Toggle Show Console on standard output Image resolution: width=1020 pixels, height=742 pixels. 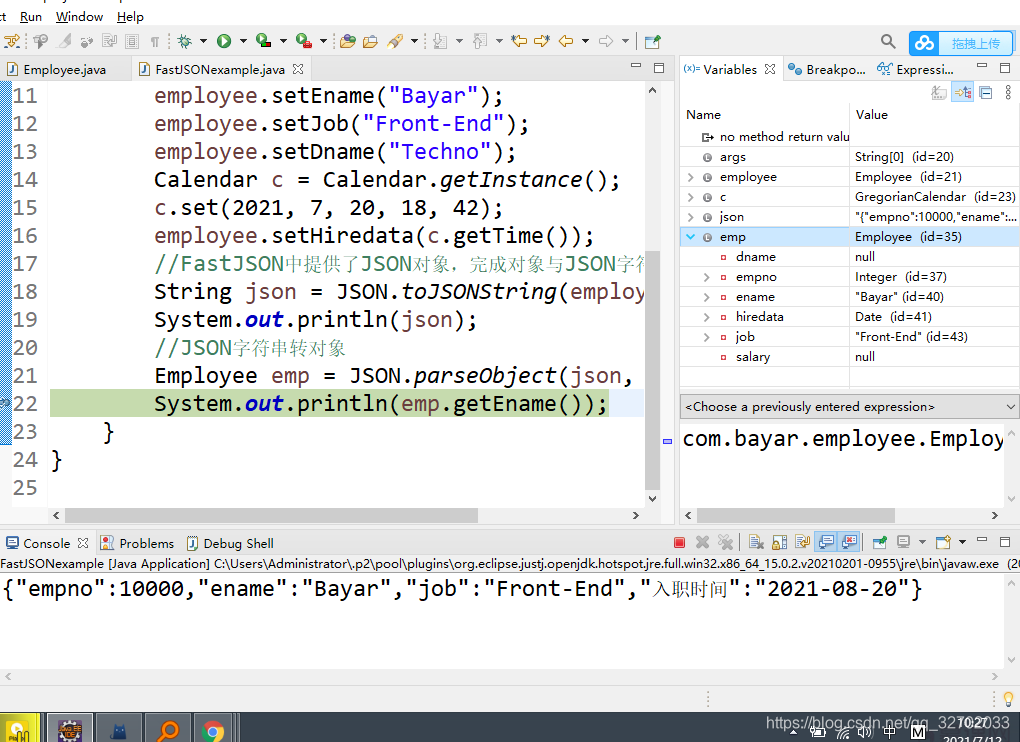(x=826, y=542)
